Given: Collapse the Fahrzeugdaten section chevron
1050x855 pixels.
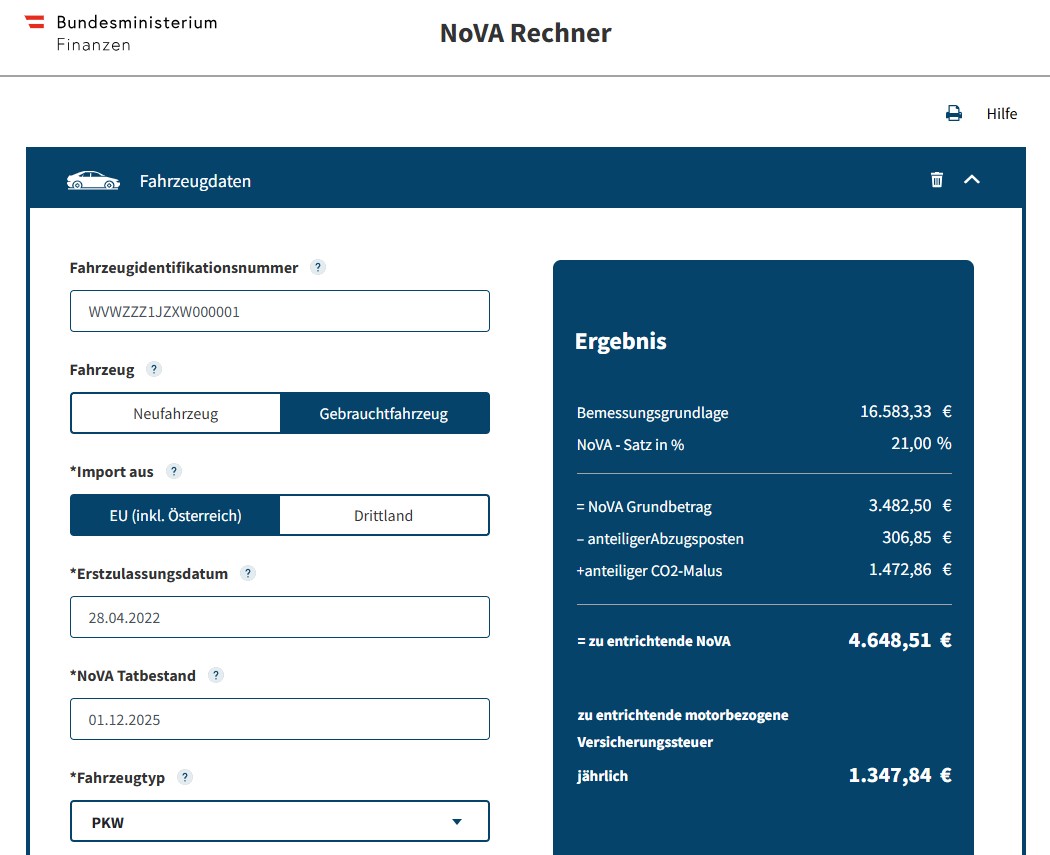Looking at the screenshot, I should [x=972, y=180].
